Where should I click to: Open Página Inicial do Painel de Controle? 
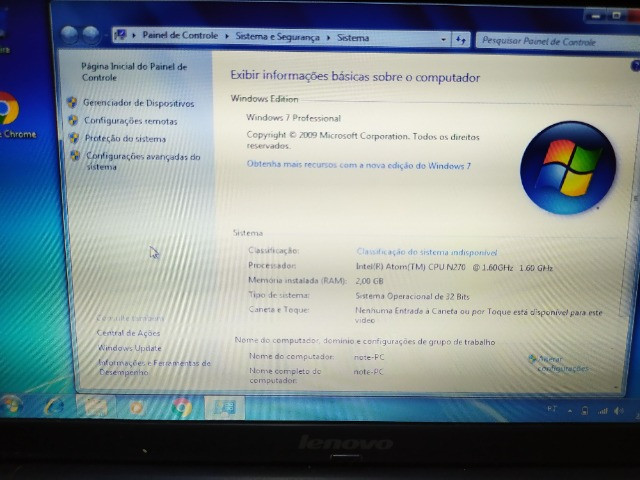coord(134,72)
